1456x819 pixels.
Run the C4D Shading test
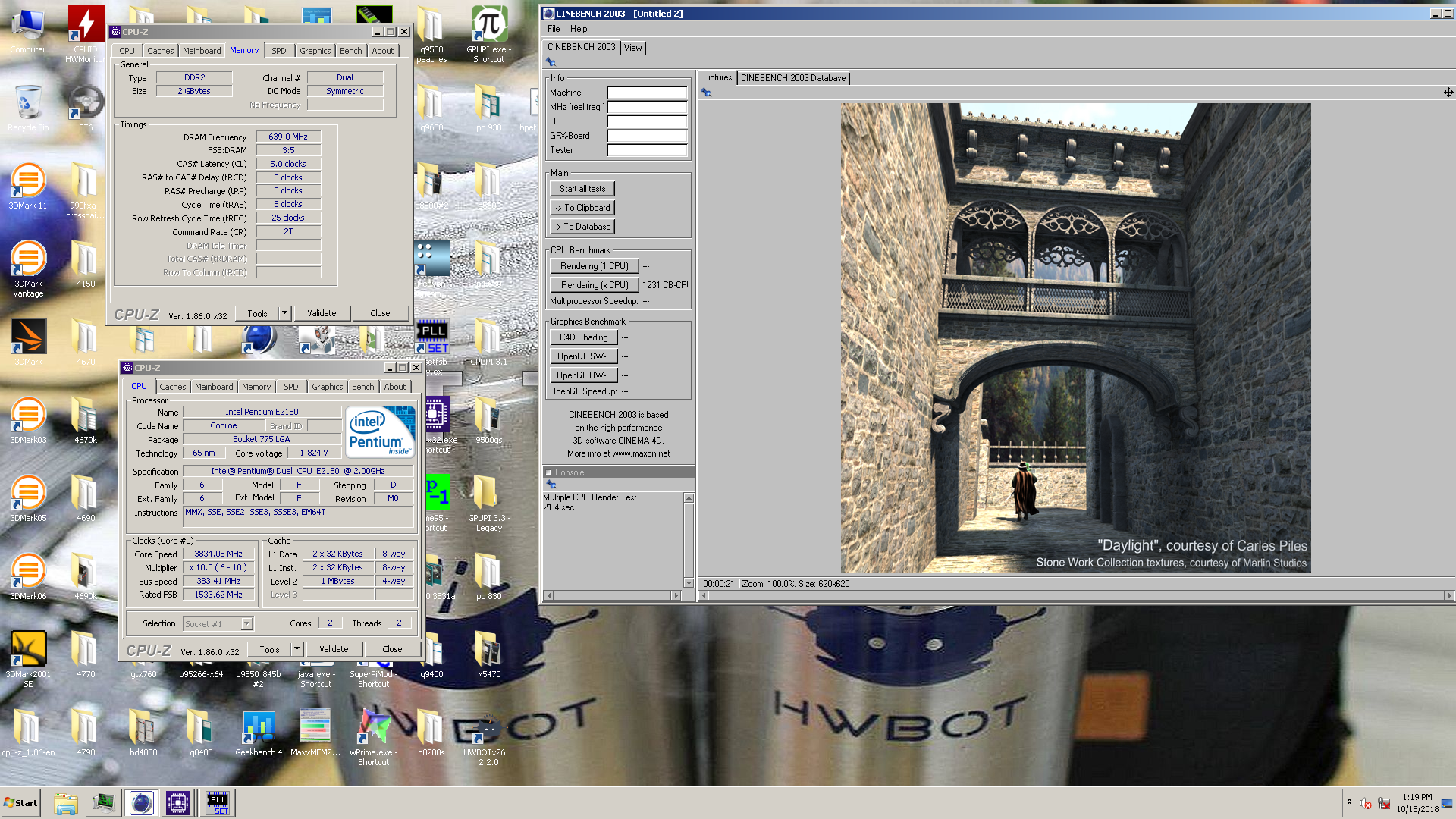pos(583,337)
